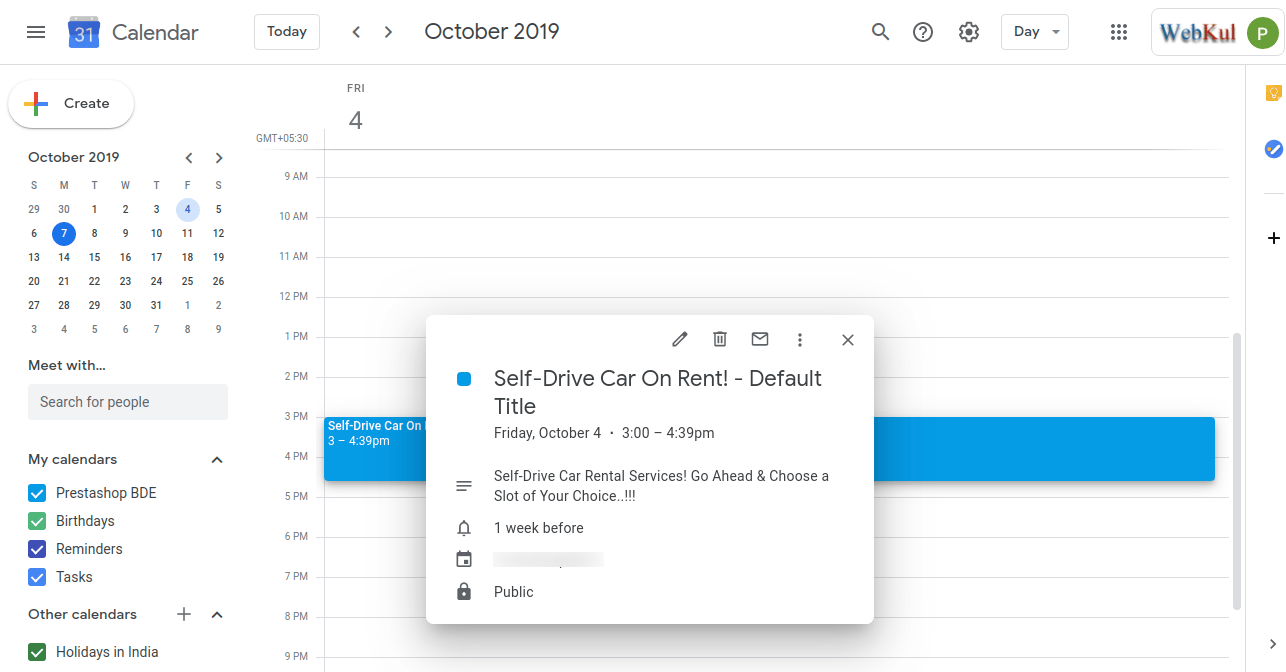Image resolution: width=1286 pixels, height=672 pixels.
Task: Open event options three-dot menu
Action: coord(800,340)
